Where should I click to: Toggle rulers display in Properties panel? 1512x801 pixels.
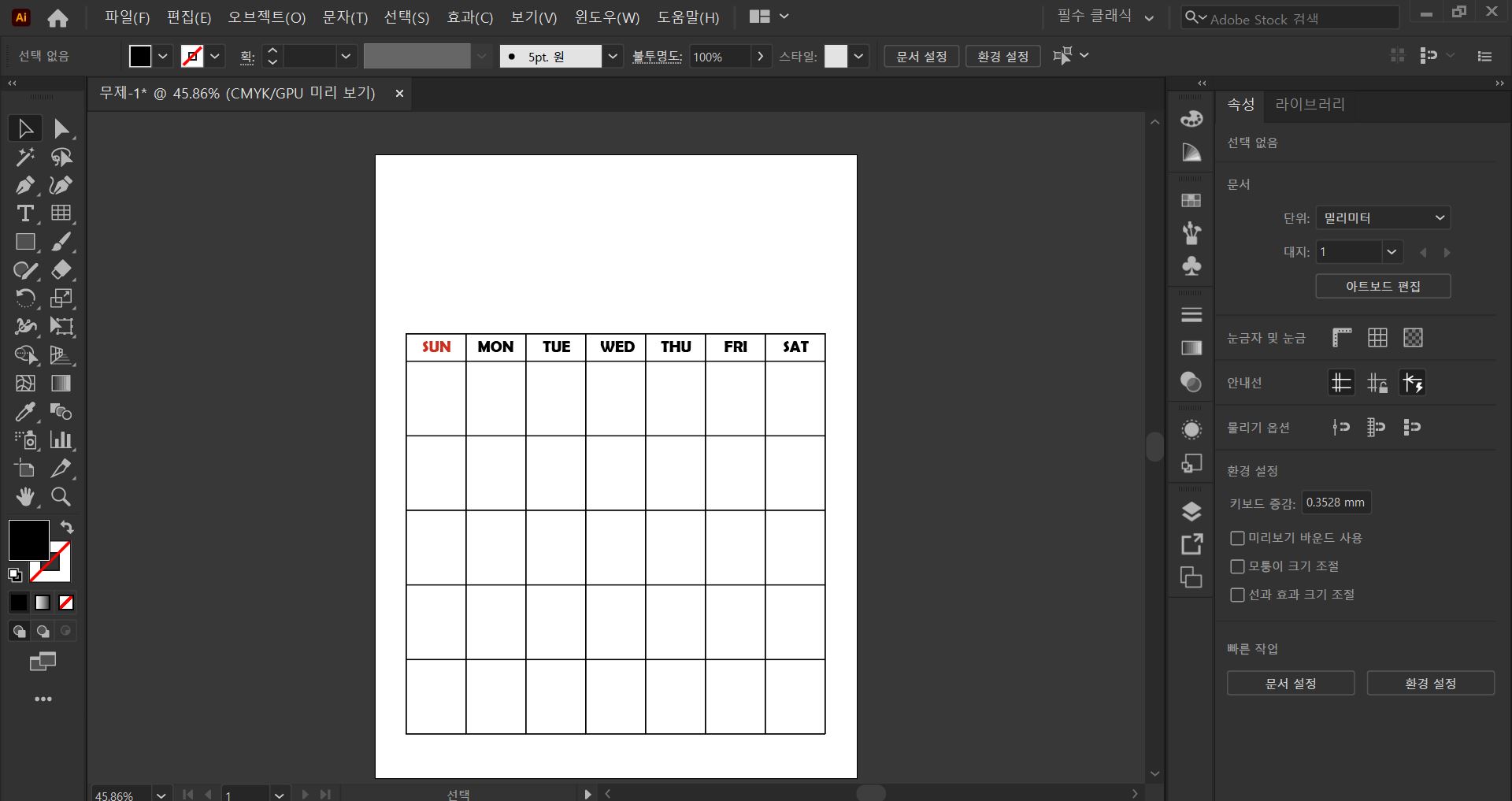(x=1342, y=338)
